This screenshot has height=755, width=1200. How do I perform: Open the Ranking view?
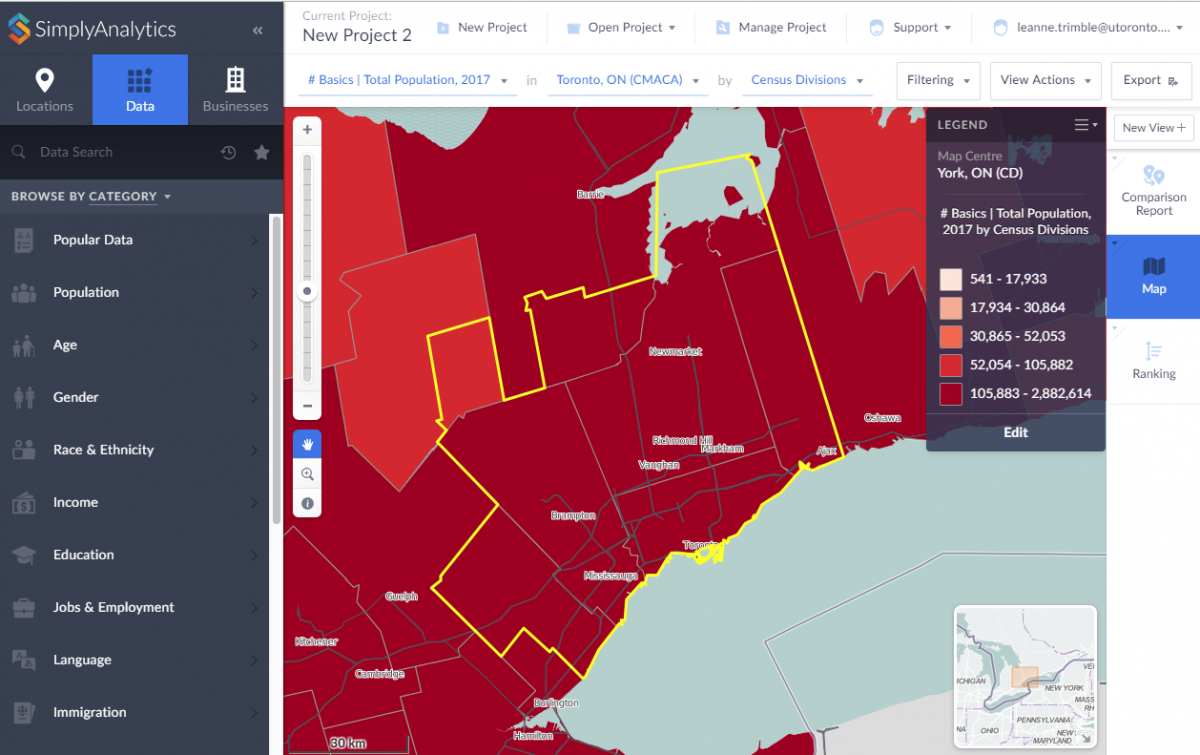tap(1153, 361)
